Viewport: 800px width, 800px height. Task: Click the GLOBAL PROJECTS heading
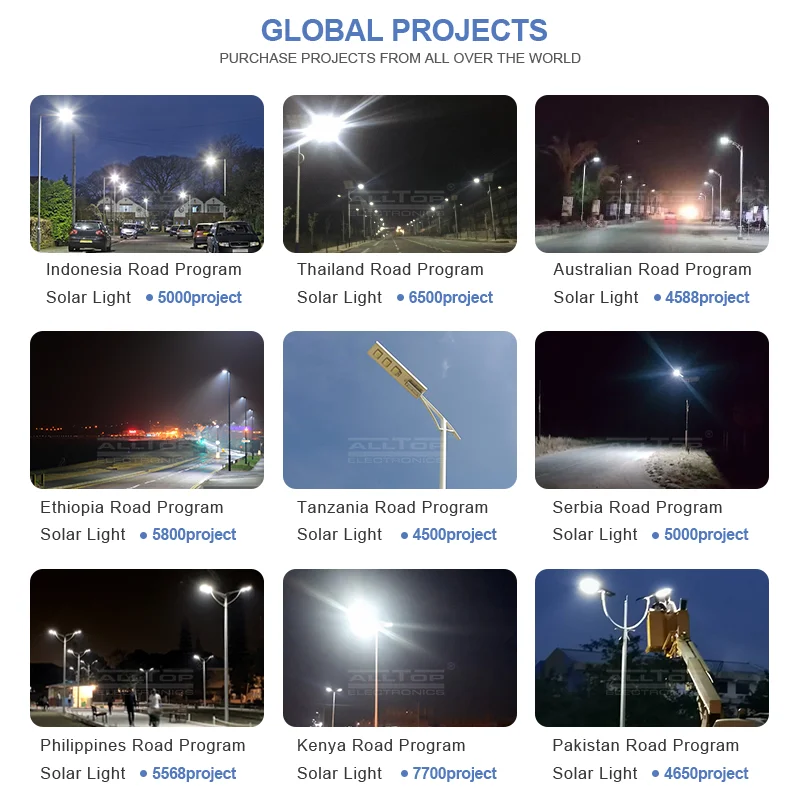(x=404, y=30)
